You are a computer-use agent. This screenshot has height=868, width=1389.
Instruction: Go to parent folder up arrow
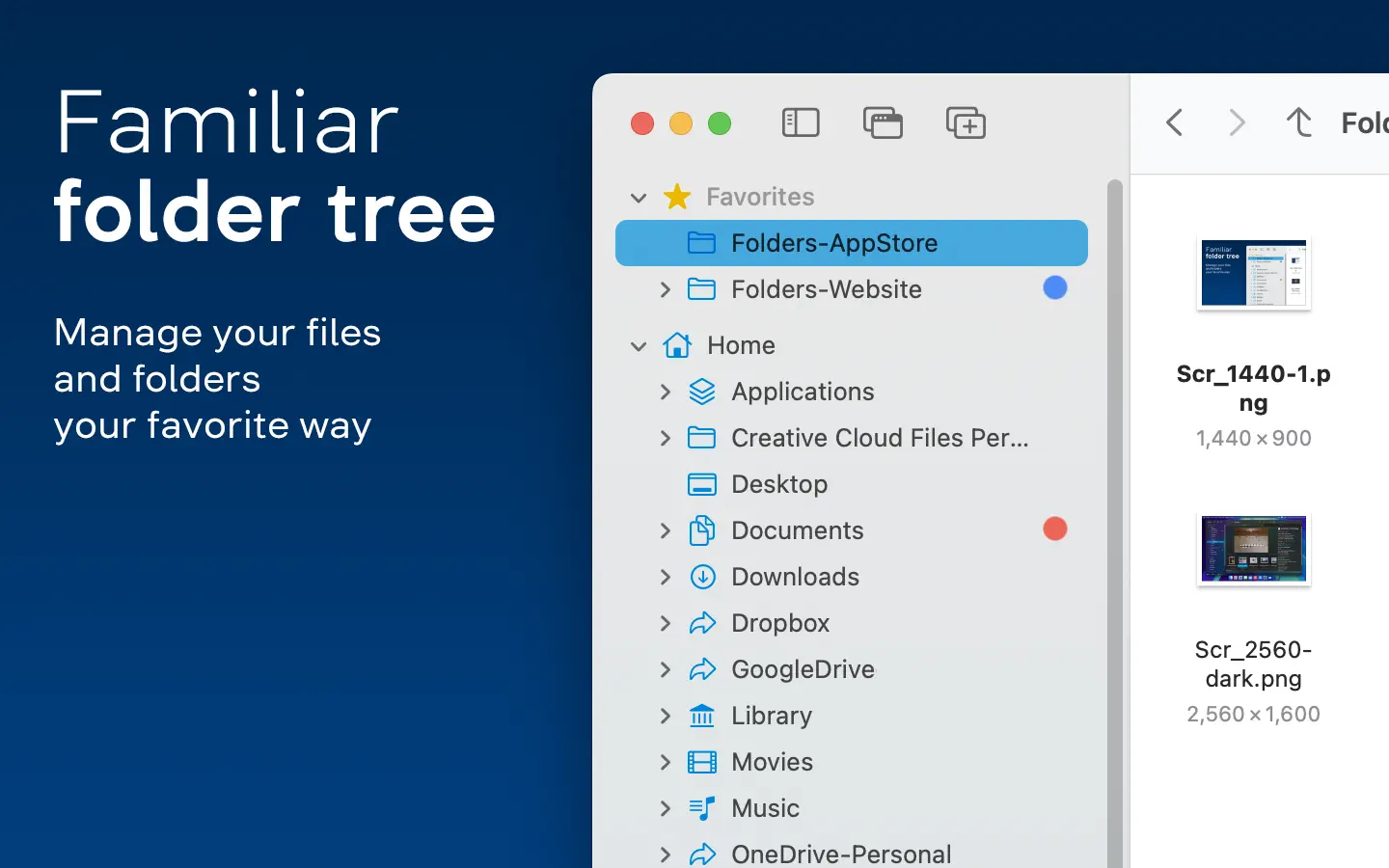click(x=1299, y=122)
